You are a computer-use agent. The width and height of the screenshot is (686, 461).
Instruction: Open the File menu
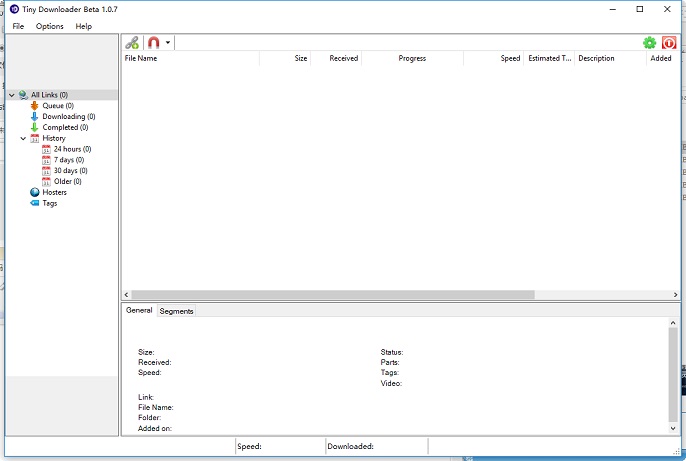(18, 26)
